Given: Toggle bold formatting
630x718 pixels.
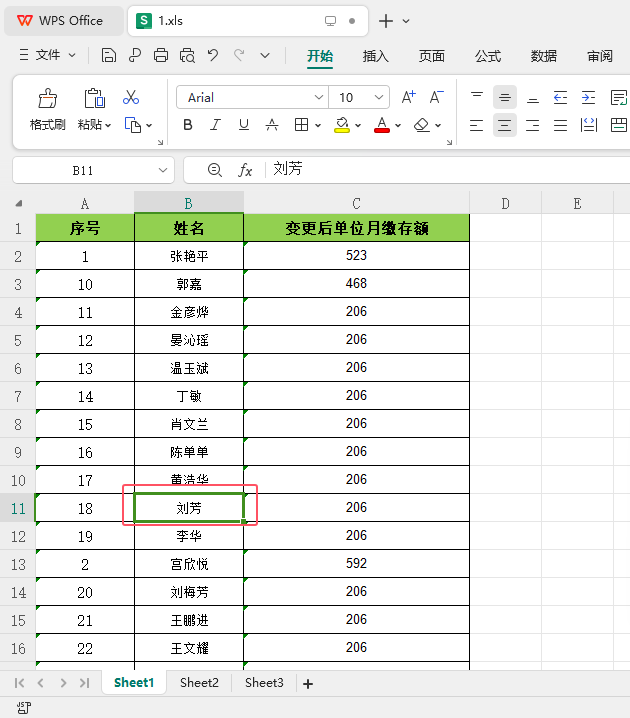Looking at the screenshot, I should pyautogui.click(x=188, y=125).
